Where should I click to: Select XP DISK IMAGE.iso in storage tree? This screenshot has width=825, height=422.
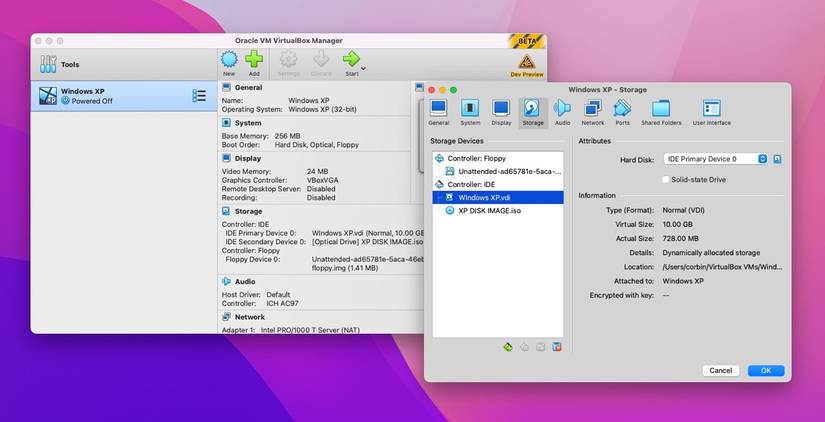[489, 211]
